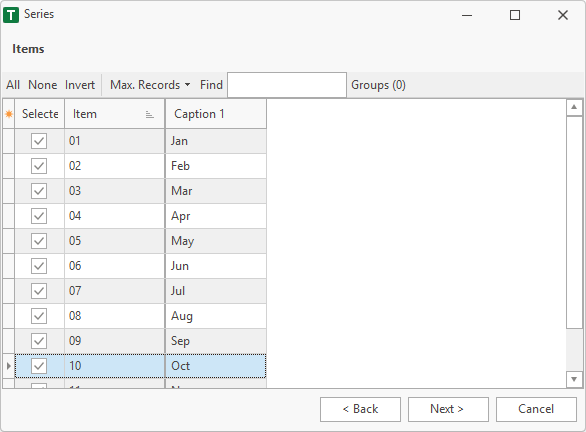Deselect the Oct row checkbox

pyautogui.click(x=39, y=366)
